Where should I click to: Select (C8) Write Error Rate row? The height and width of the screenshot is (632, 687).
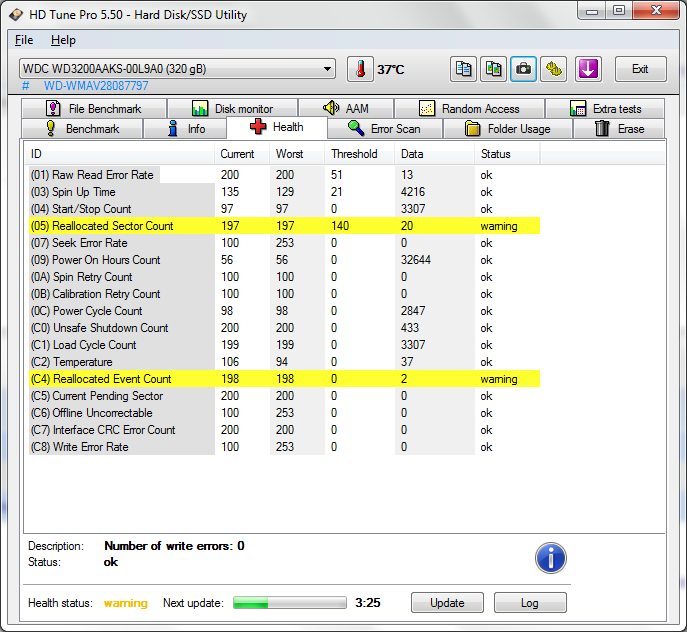(x=284, y=447)
